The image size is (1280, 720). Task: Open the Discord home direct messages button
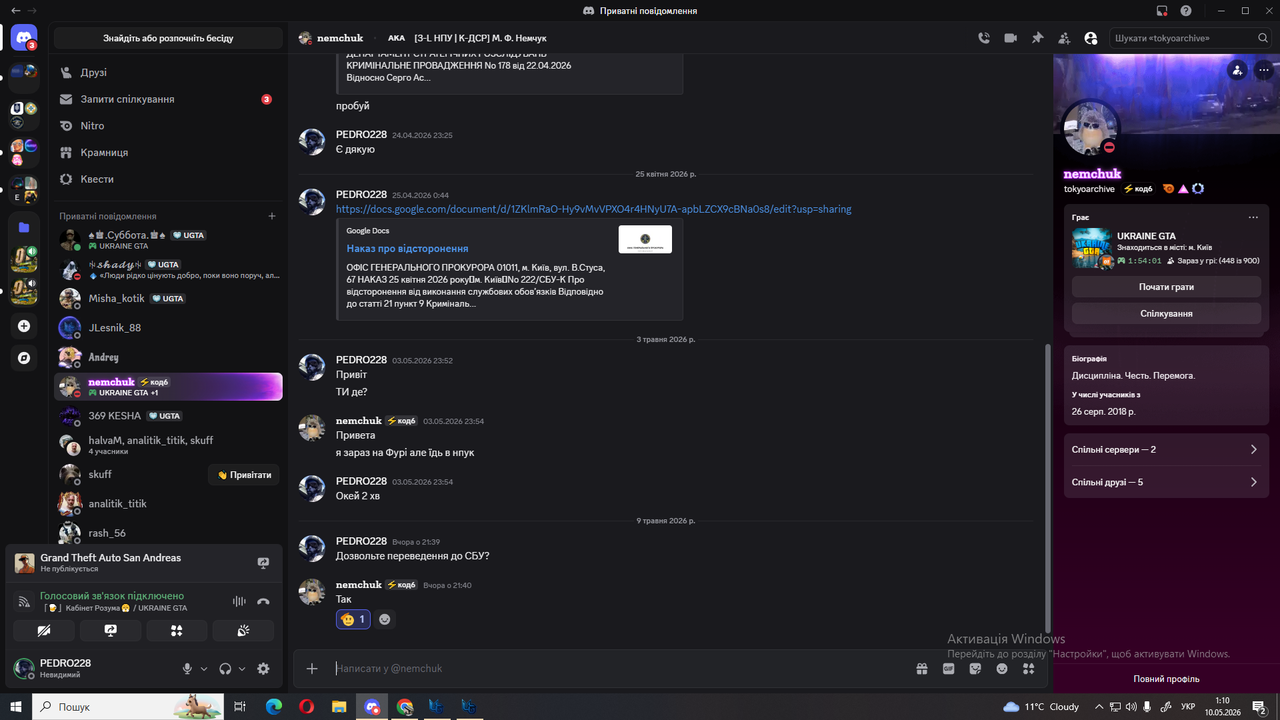pyautogui.click(x=24, y=39)
